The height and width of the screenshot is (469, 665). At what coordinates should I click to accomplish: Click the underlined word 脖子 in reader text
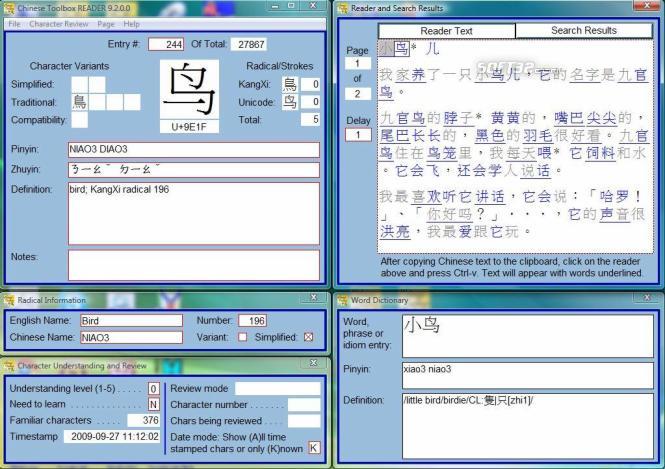459,118
